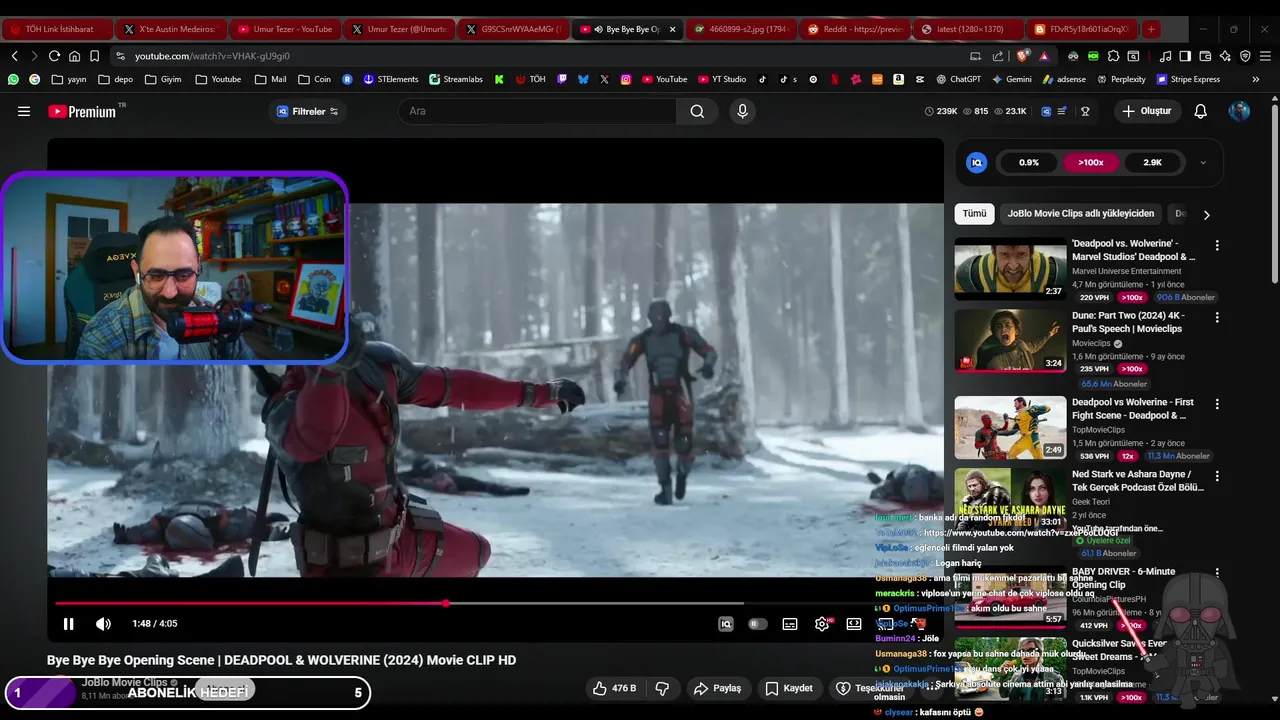The image size is (1280, 720).
Task: Switch to the Umur Tezer - YouTube tab
Action: (284, 29)
